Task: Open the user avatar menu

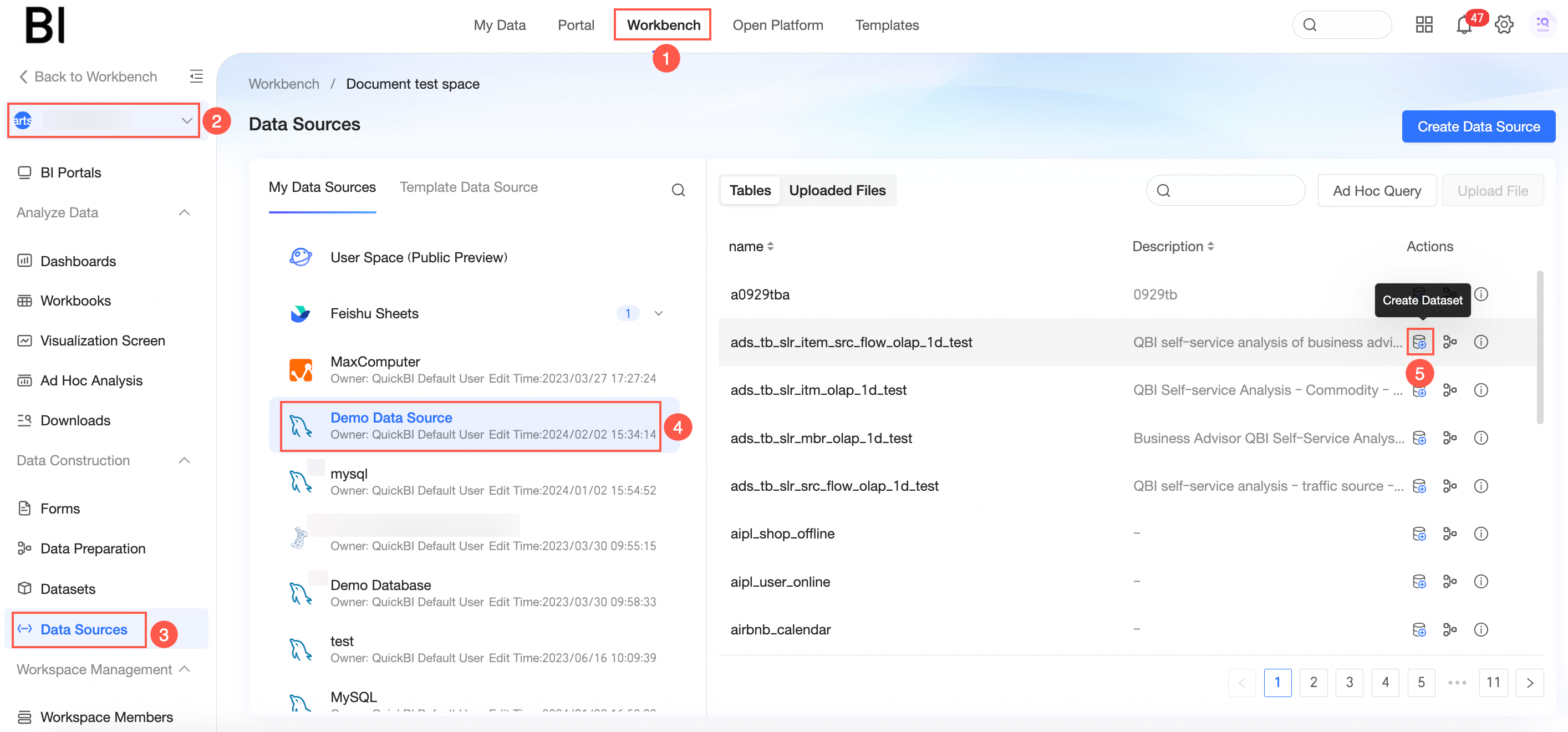Action: (1542, 25)
